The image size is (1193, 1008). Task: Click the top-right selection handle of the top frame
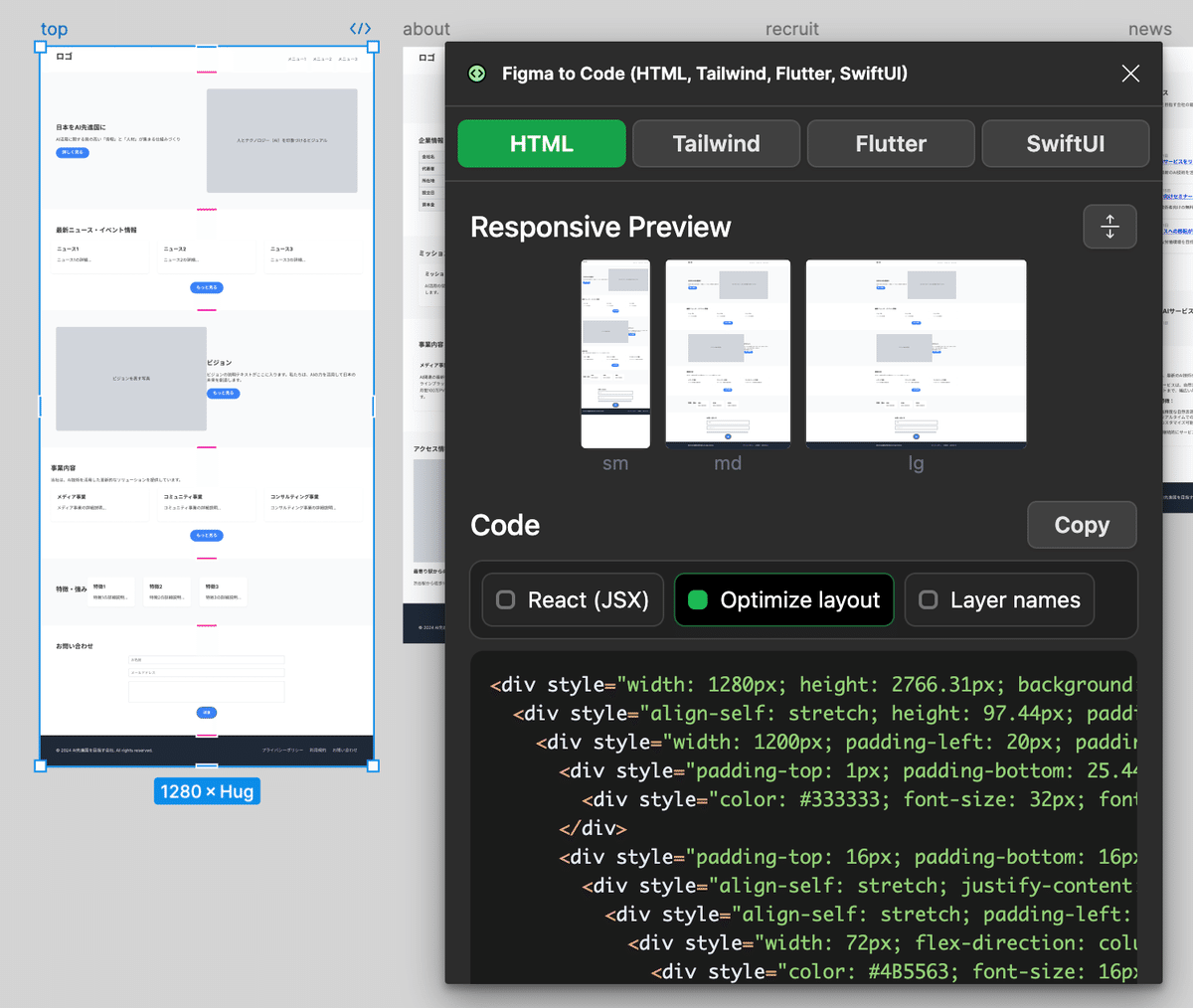(x=374, y=47)
